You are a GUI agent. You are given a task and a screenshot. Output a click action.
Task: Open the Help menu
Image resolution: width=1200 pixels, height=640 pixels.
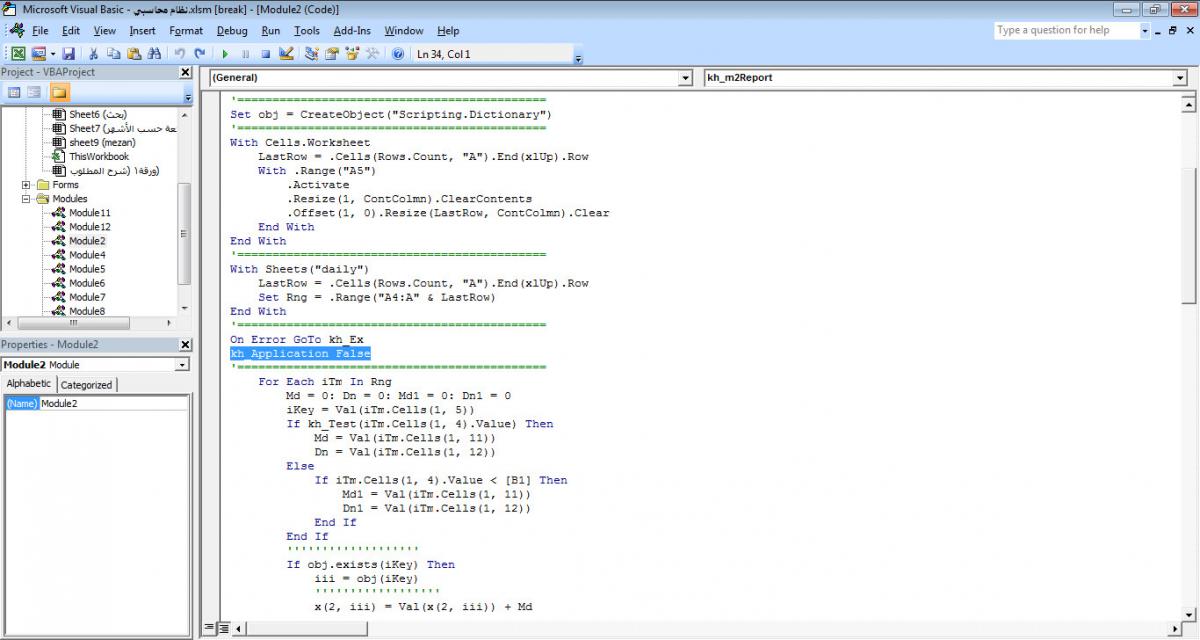click(448, 31)
